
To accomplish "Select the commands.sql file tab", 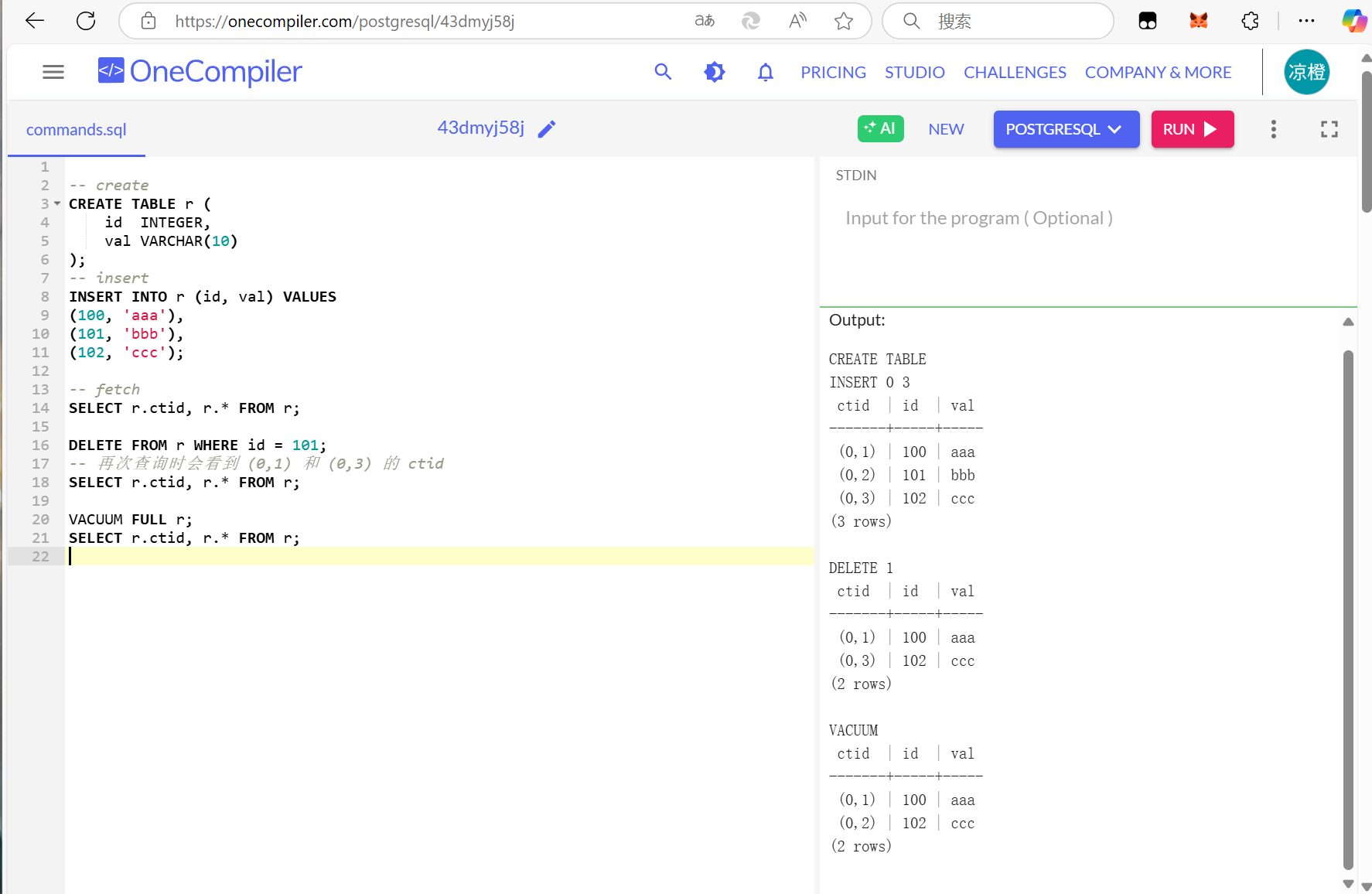I will (76, 129).
